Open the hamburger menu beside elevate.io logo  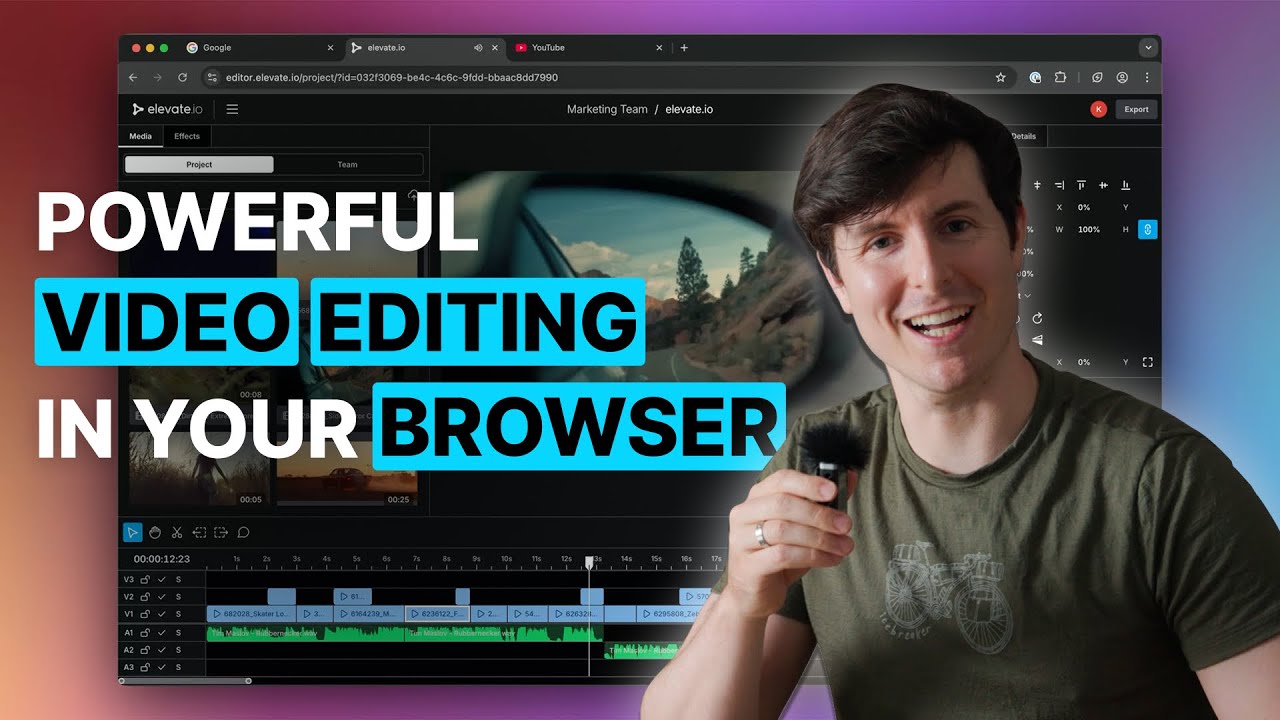click(x=232, y=109)
